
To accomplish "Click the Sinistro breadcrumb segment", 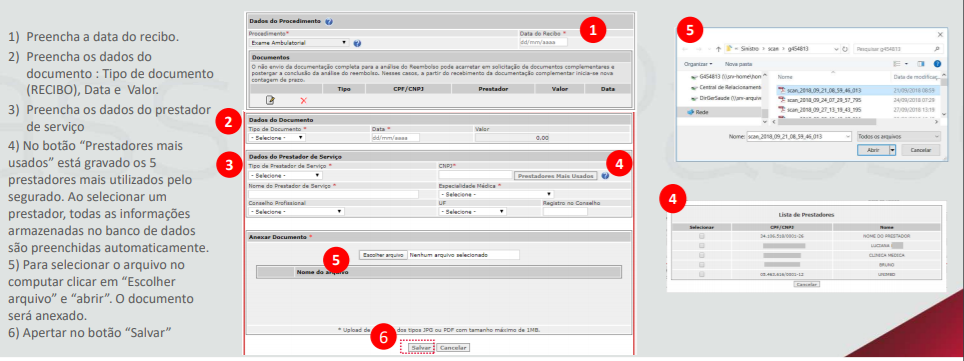I will click(749, 49).
